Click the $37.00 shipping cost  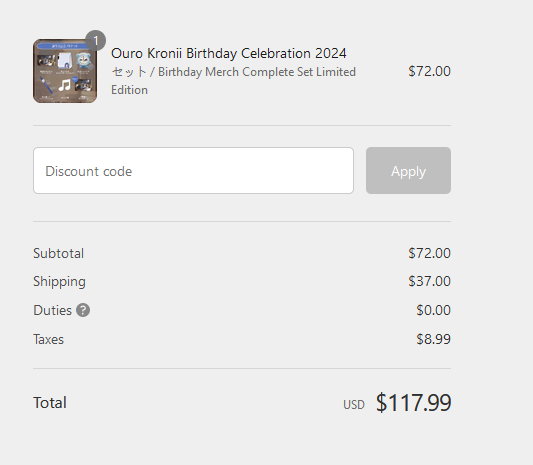[x=429, y=281]
